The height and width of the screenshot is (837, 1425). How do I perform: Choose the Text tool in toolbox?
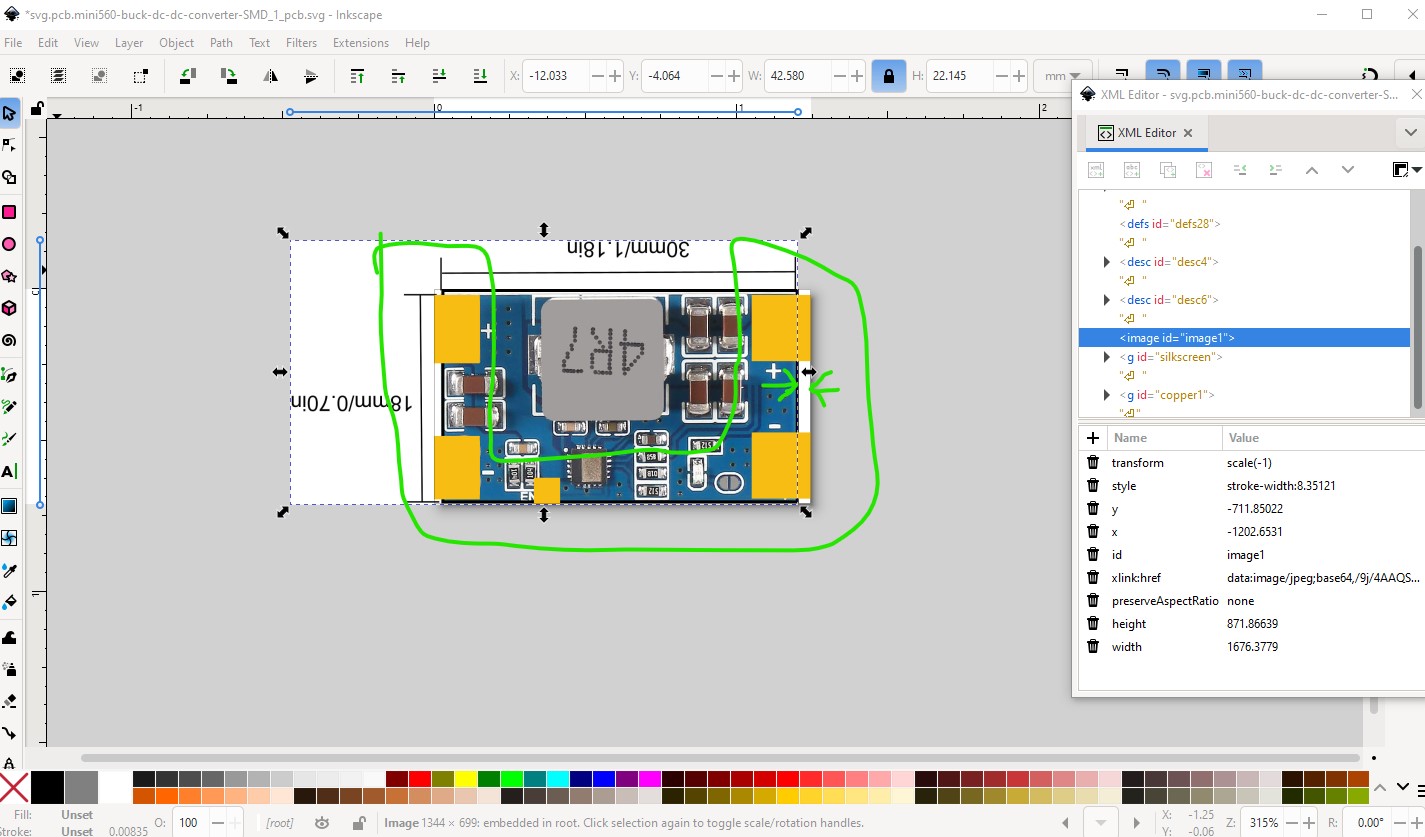(x=9, y=471)
